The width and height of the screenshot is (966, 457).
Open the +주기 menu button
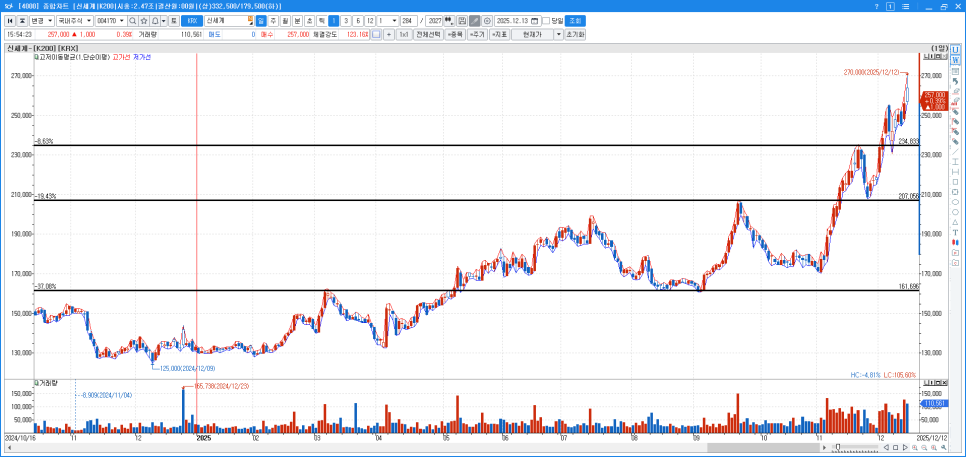click(477, 34)
